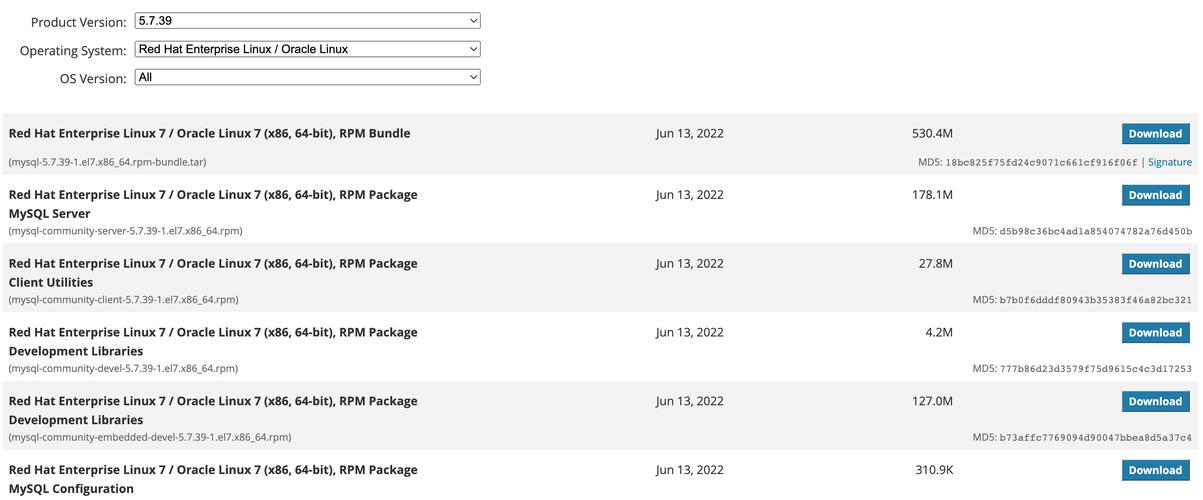Viewport: 1203px width, 500px height.
Task: Click the mysql-community-devel rpm filename
Action: [123, 369]
